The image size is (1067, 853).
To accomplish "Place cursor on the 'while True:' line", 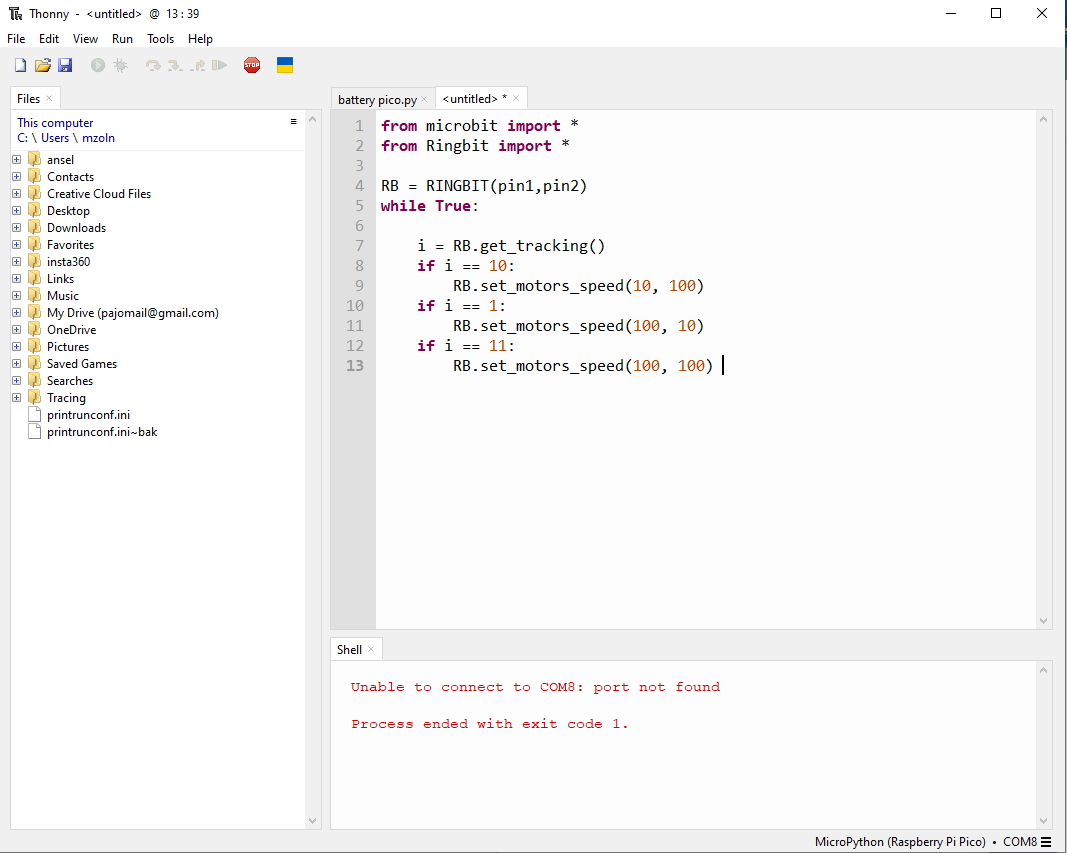I will tap(429, 206).
